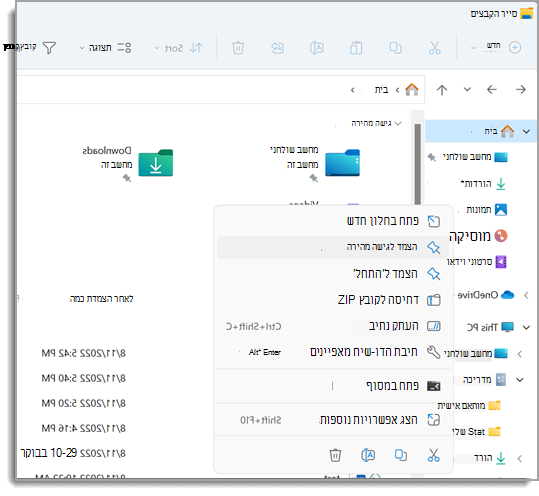
Task: Select 'הצמד ל'התחל'' in context menu
Action: pyautogui.click(x=333, y=274)
